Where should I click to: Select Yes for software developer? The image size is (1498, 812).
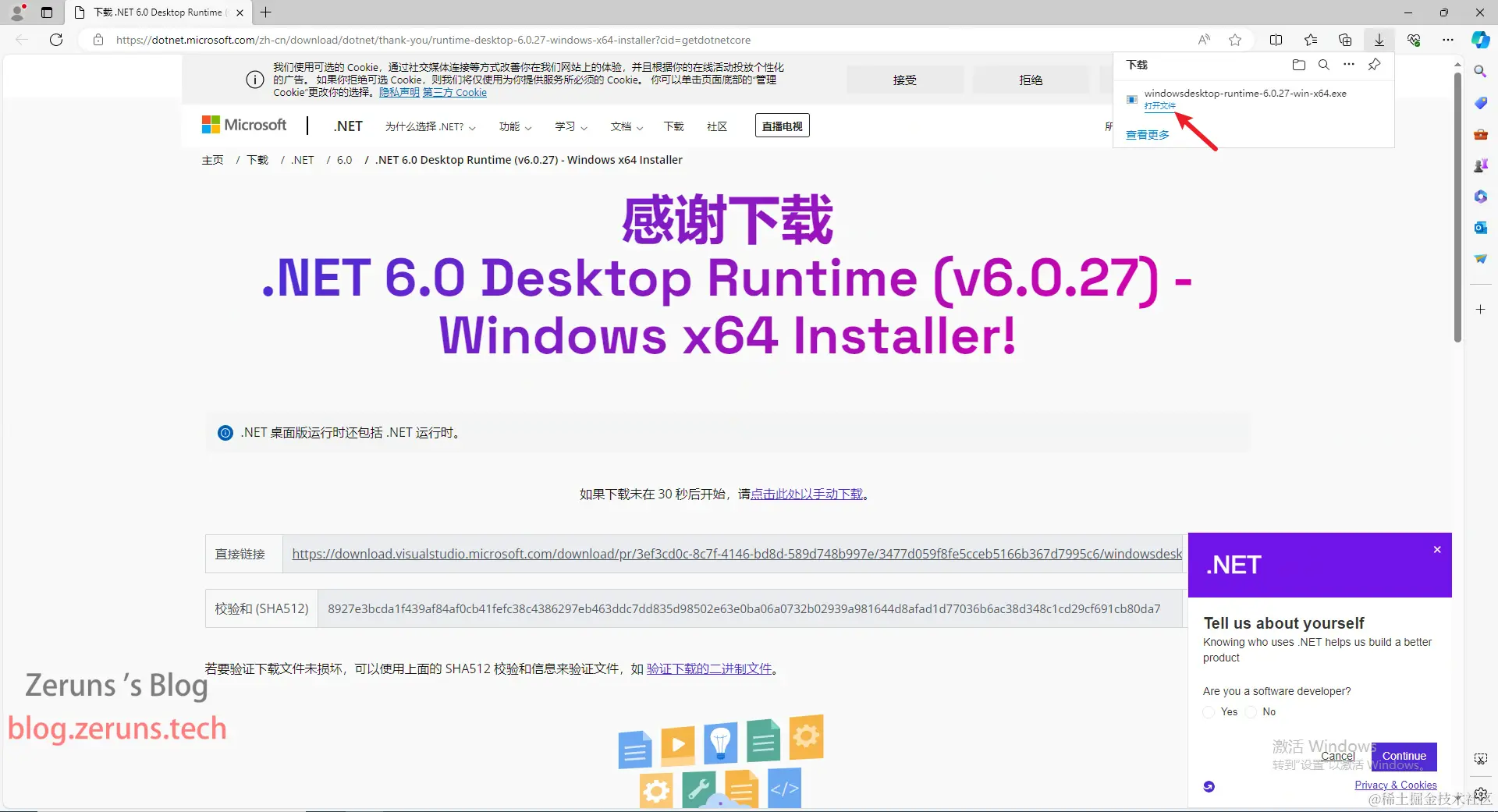pyautogui.click(x=1209, y=712)
